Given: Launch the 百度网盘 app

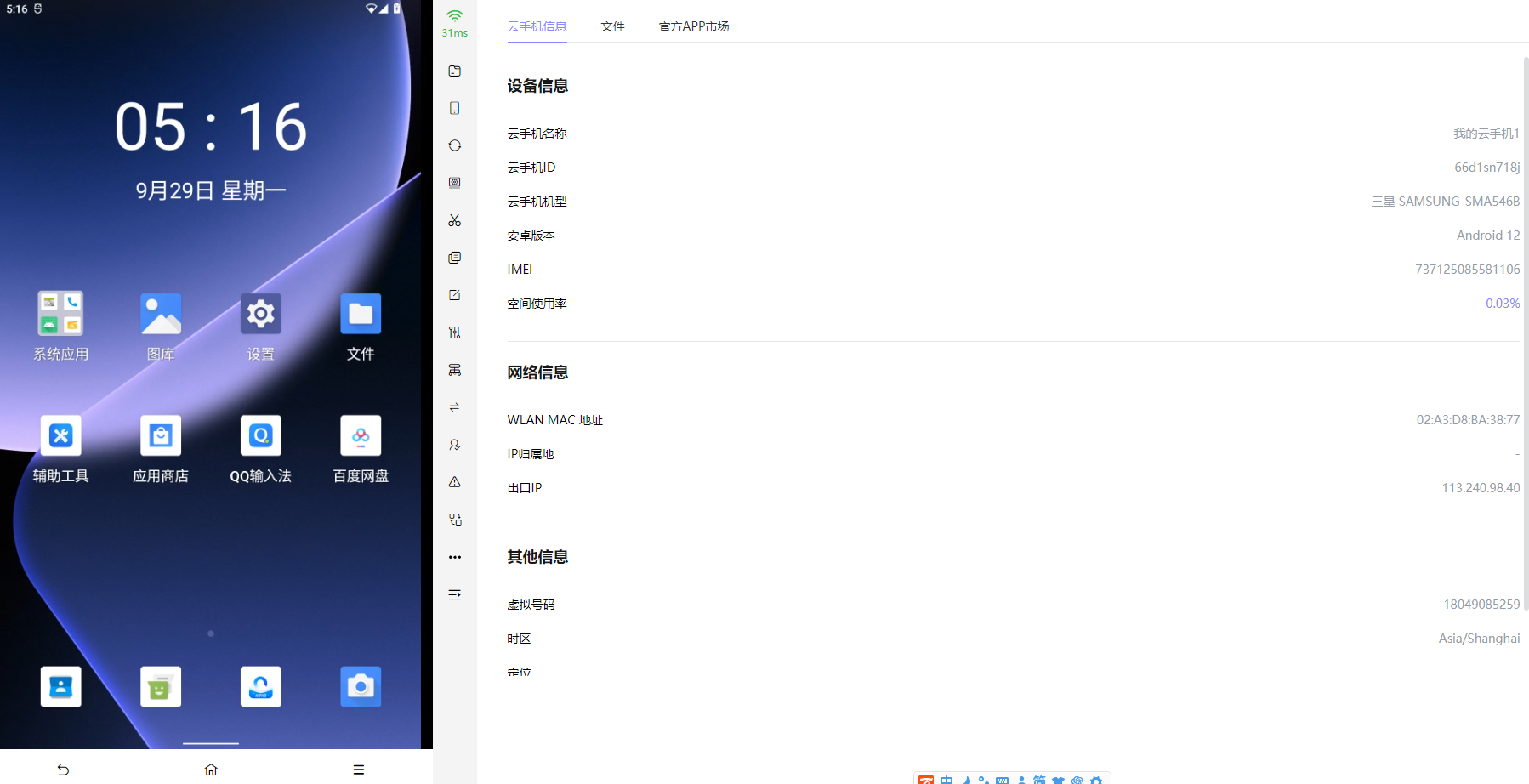Looking at the screenshot, I should coord(361,436).
